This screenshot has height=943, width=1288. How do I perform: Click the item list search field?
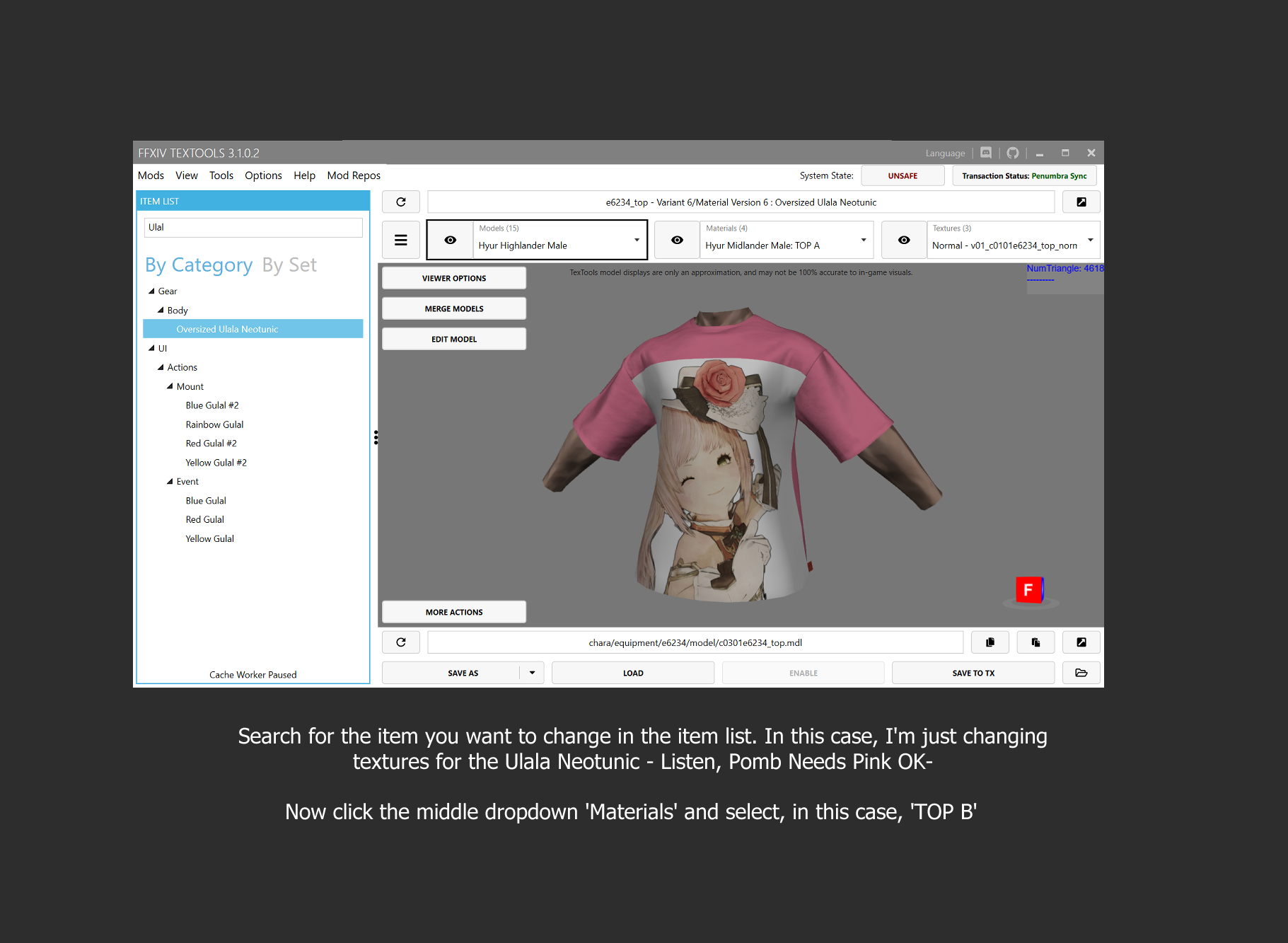[x=253, y=228]
